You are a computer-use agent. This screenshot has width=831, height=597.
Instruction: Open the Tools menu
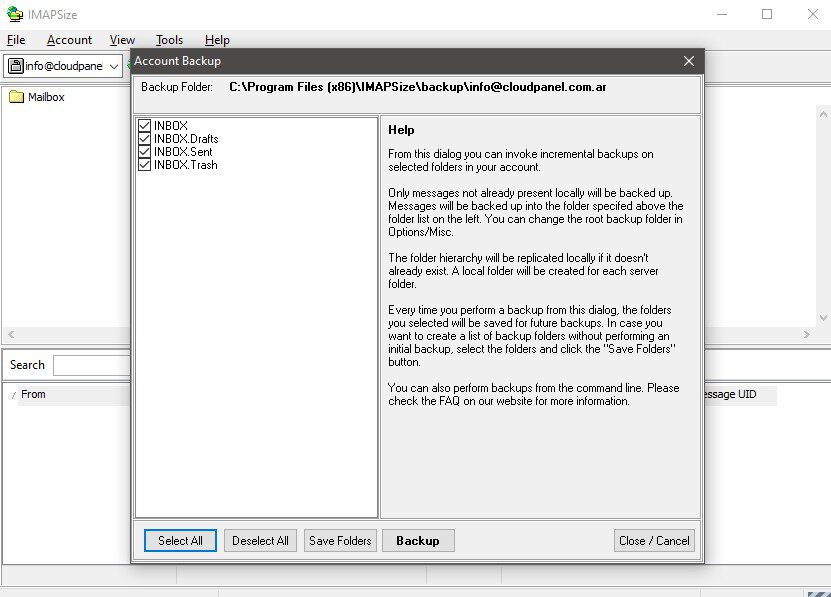pyautogui.click(x=169, y=40)
